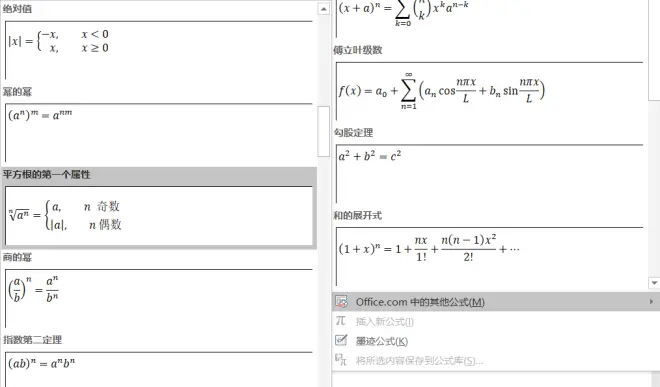Screen dimensions: 660x387
Task: Click the 幂的幂 heading text
Action: (17, 92)
